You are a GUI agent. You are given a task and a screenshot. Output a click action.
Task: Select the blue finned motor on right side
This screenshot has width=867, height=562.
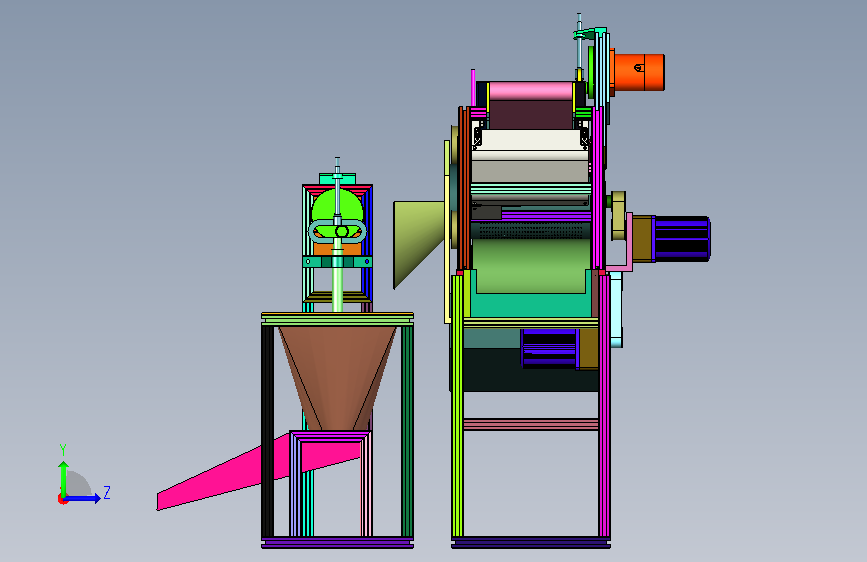point(682,239)
